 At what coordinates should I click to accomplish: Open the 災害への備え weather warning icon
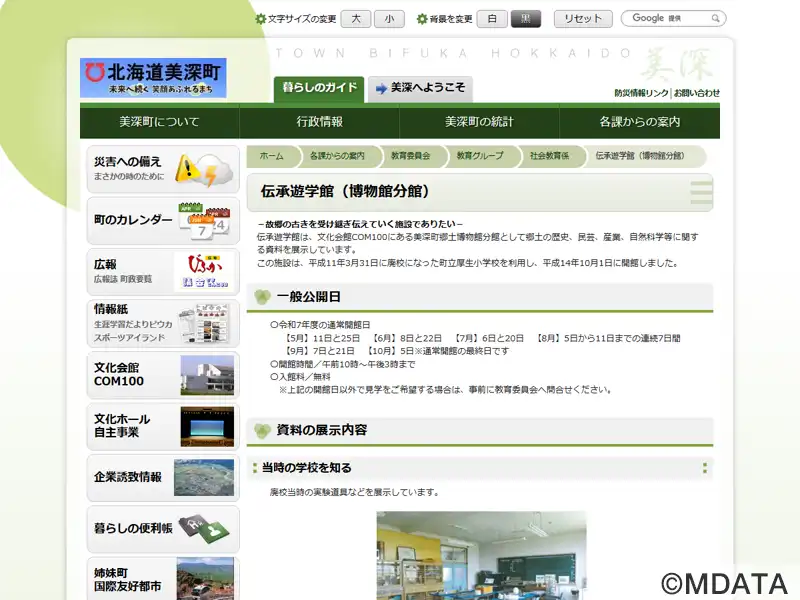(204, 170)
